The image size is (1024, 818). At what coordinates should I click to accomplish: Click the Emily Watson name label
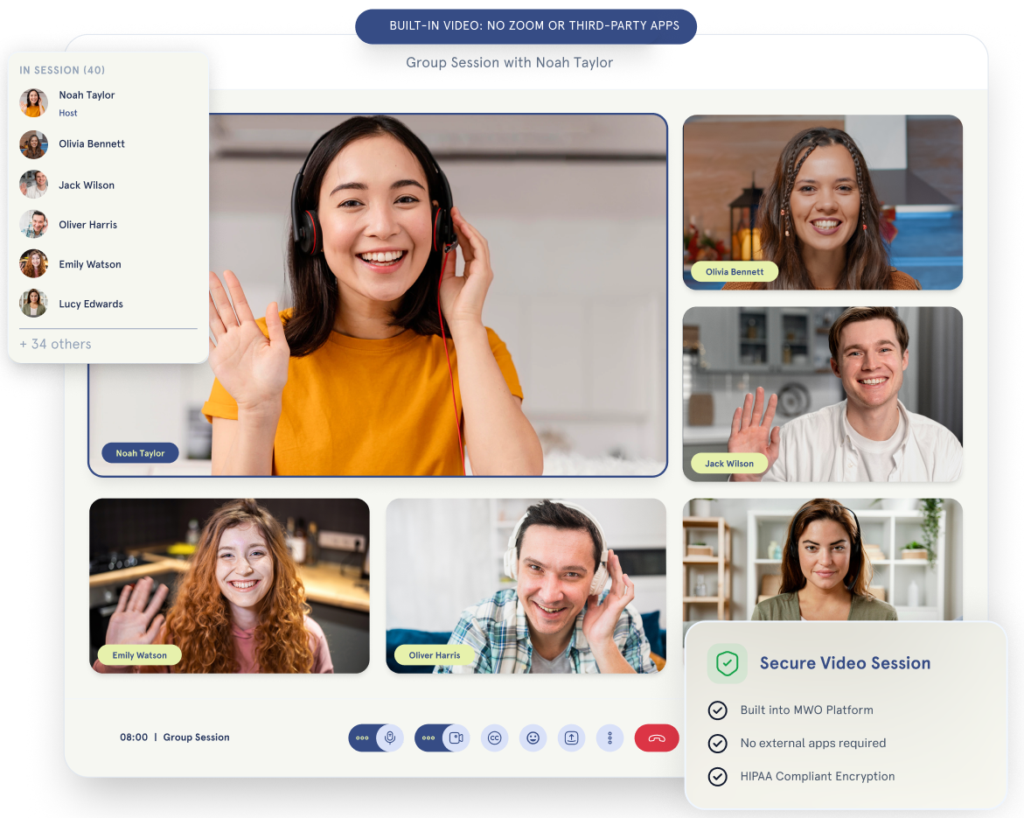pos(139,656)
